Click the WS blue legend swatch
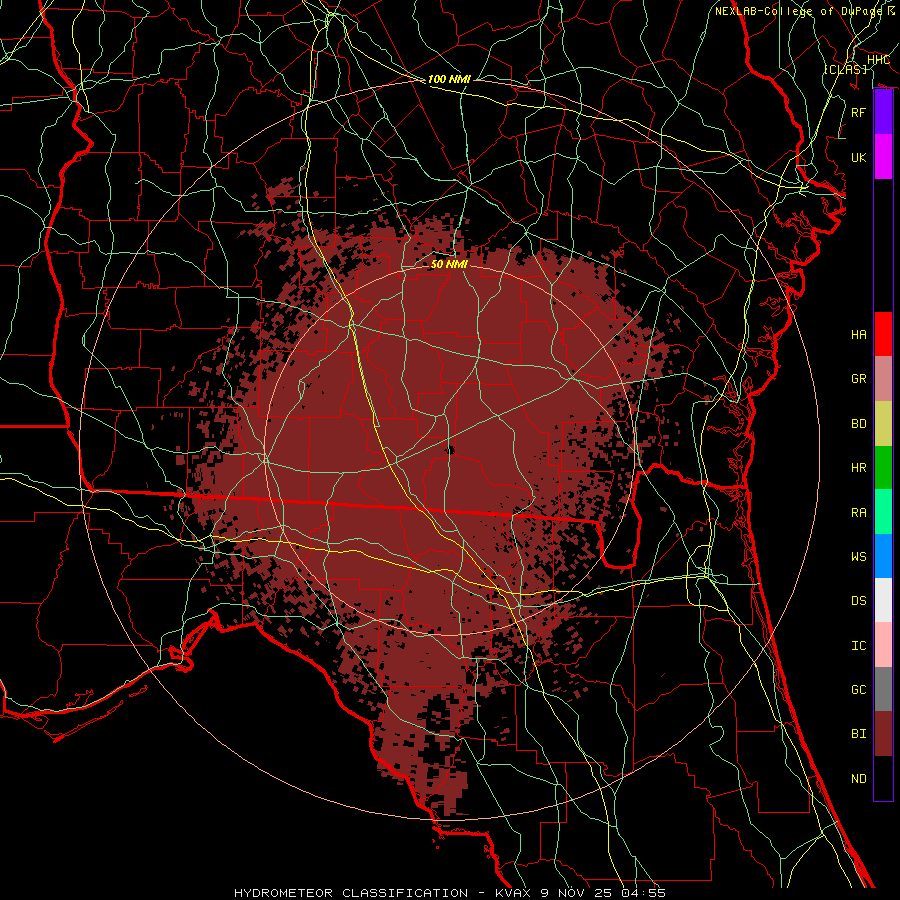Viewport: 900px width, 900px height. tap(883, 556)
